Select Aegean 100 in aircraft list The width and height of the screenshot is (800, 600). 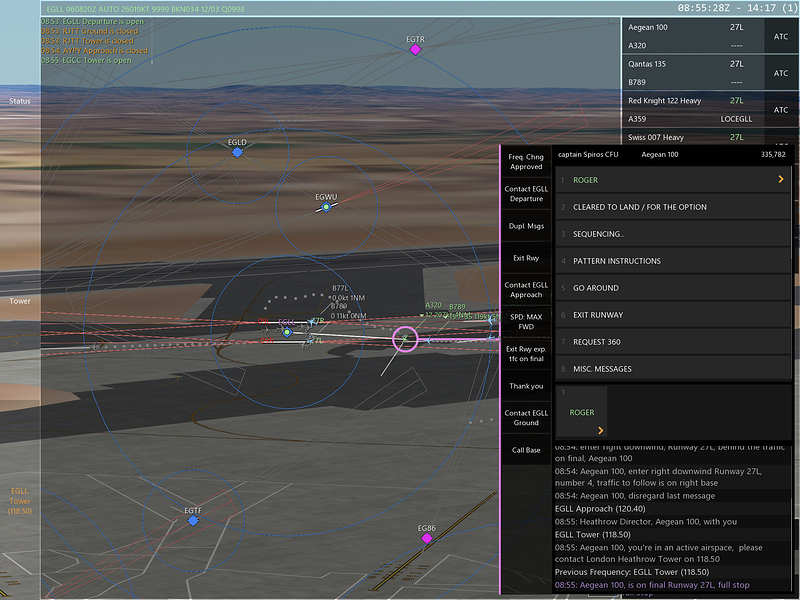[692, 36]
